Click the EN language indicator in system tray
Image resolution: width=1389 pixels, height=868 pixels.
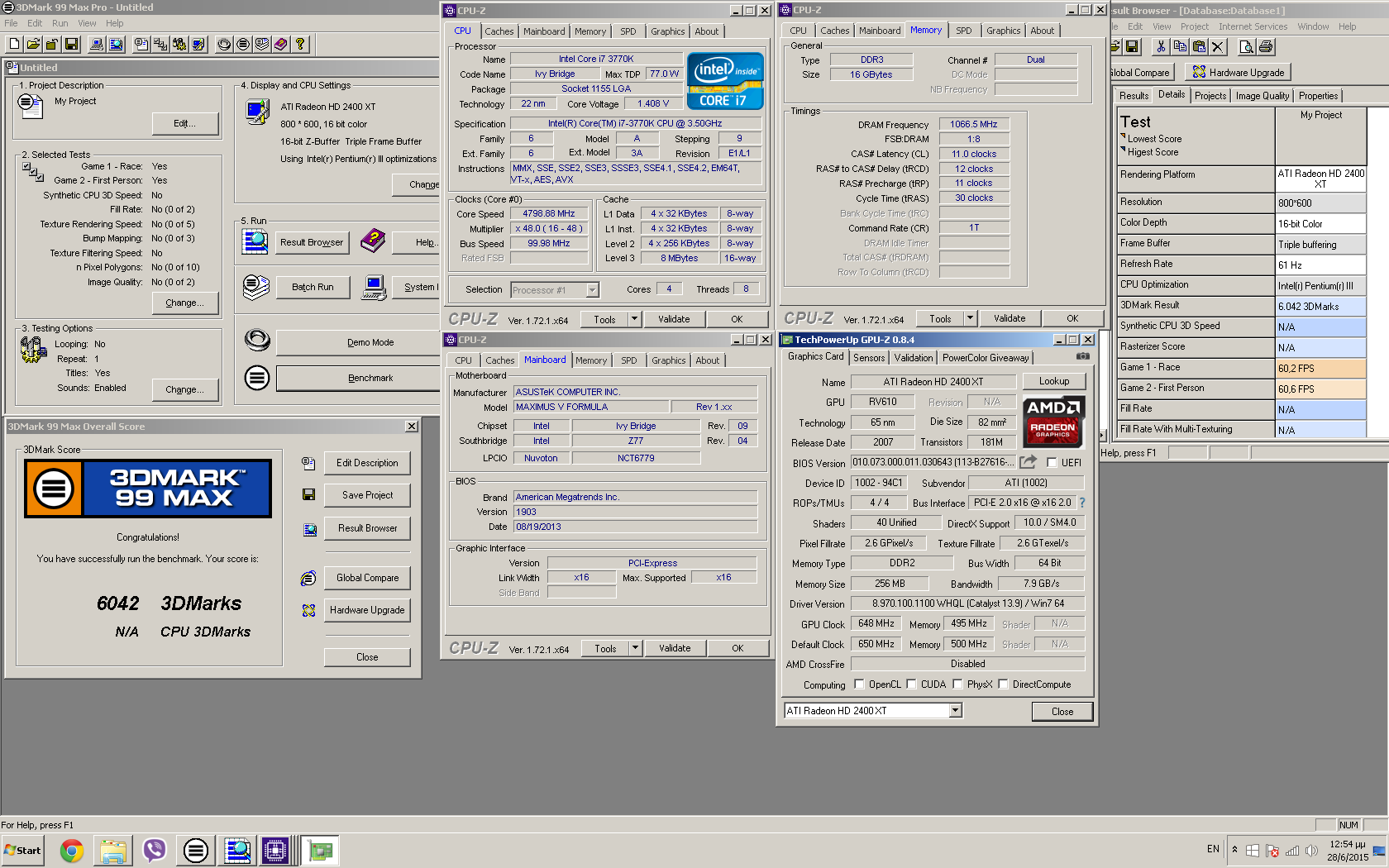1213,849
